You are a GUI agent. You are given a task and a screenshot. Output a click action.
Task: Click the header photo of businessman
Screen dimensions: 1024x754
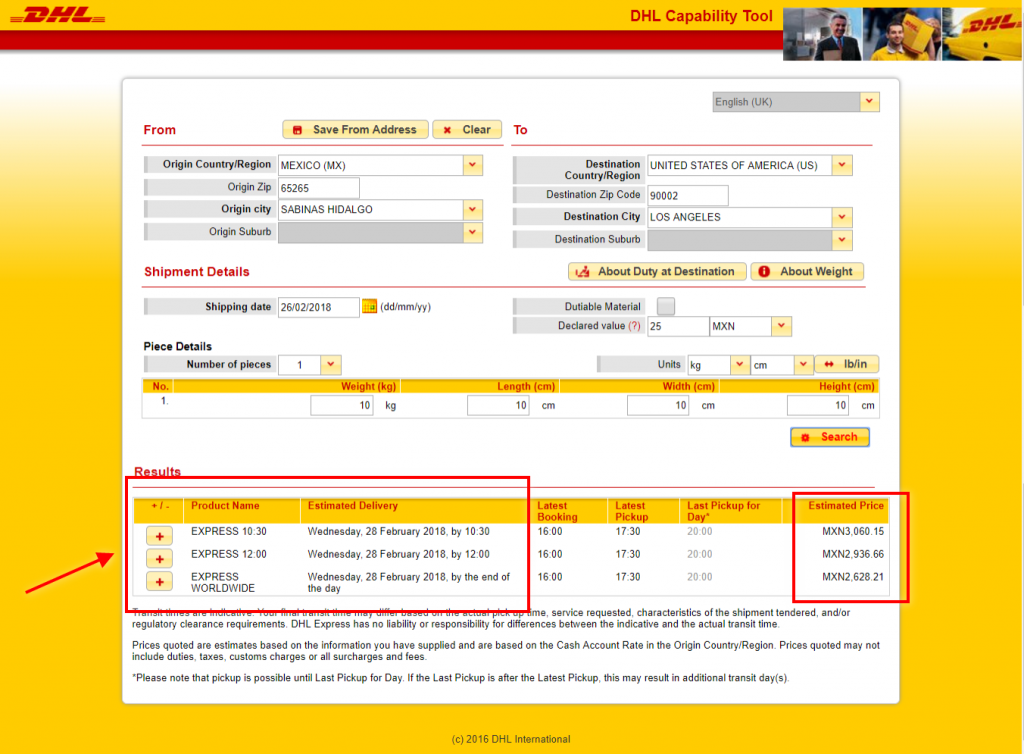click(x=822, y=34)
